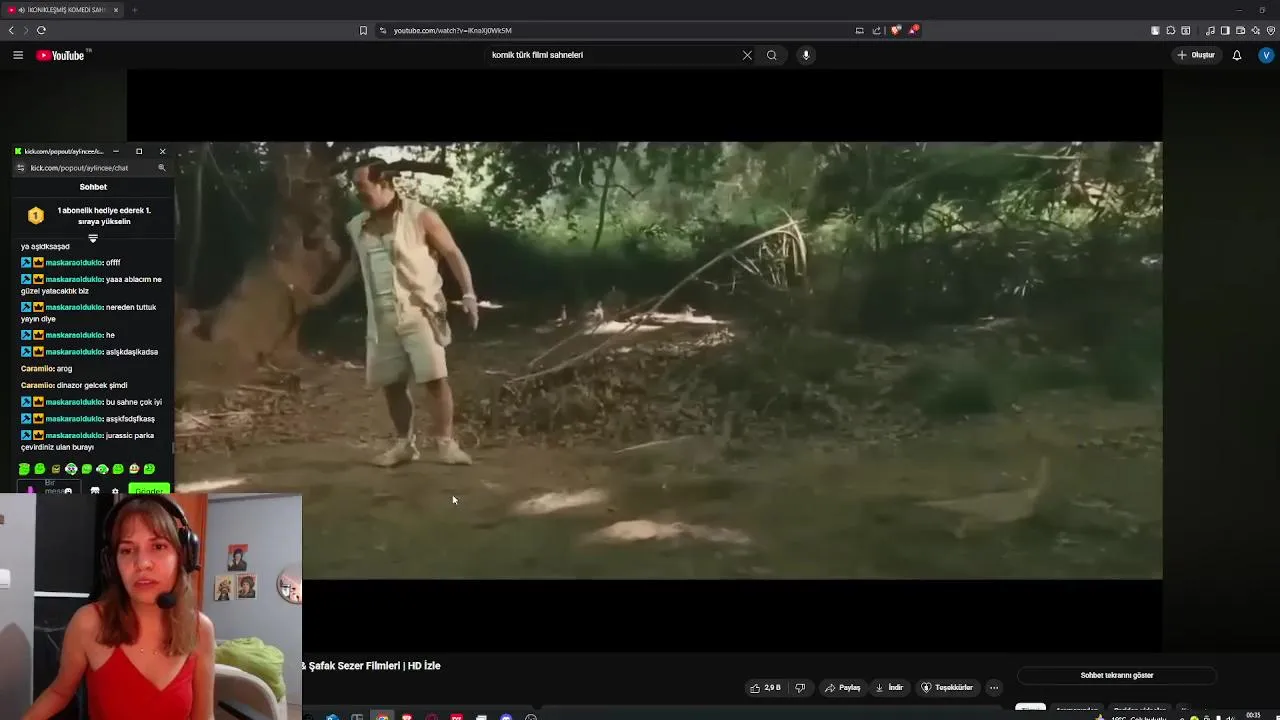Open Brave Rewards triangle icon

tap(912, 30)
